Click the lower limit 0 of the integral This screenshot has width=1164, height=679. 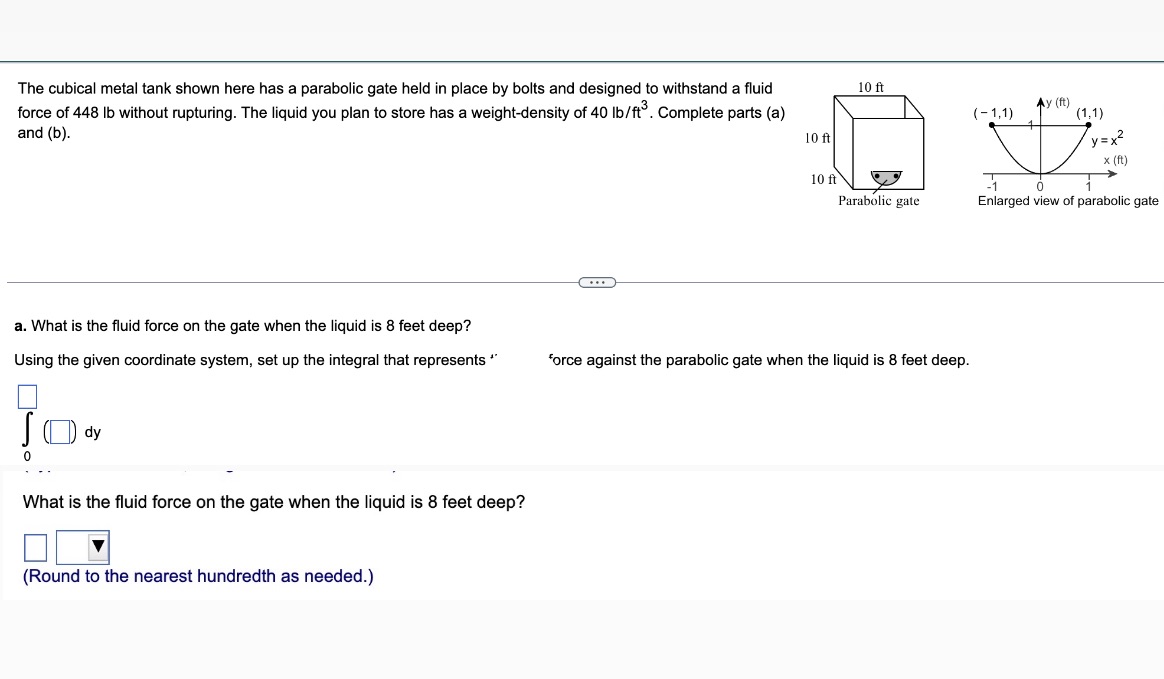click(27, 456)
